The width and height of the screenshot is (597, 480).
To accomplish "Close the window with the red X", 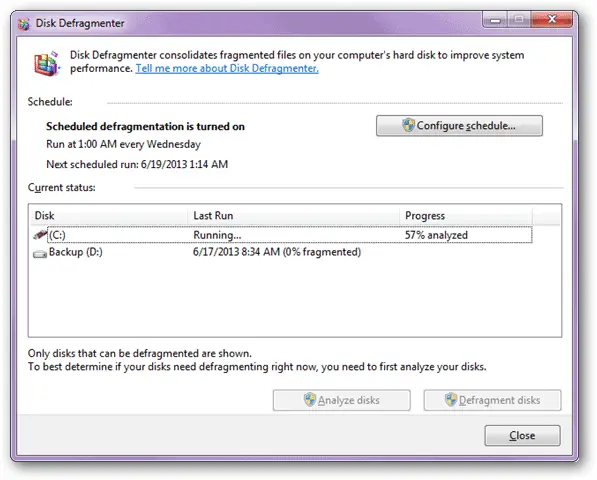I will [x=552, y=19].
